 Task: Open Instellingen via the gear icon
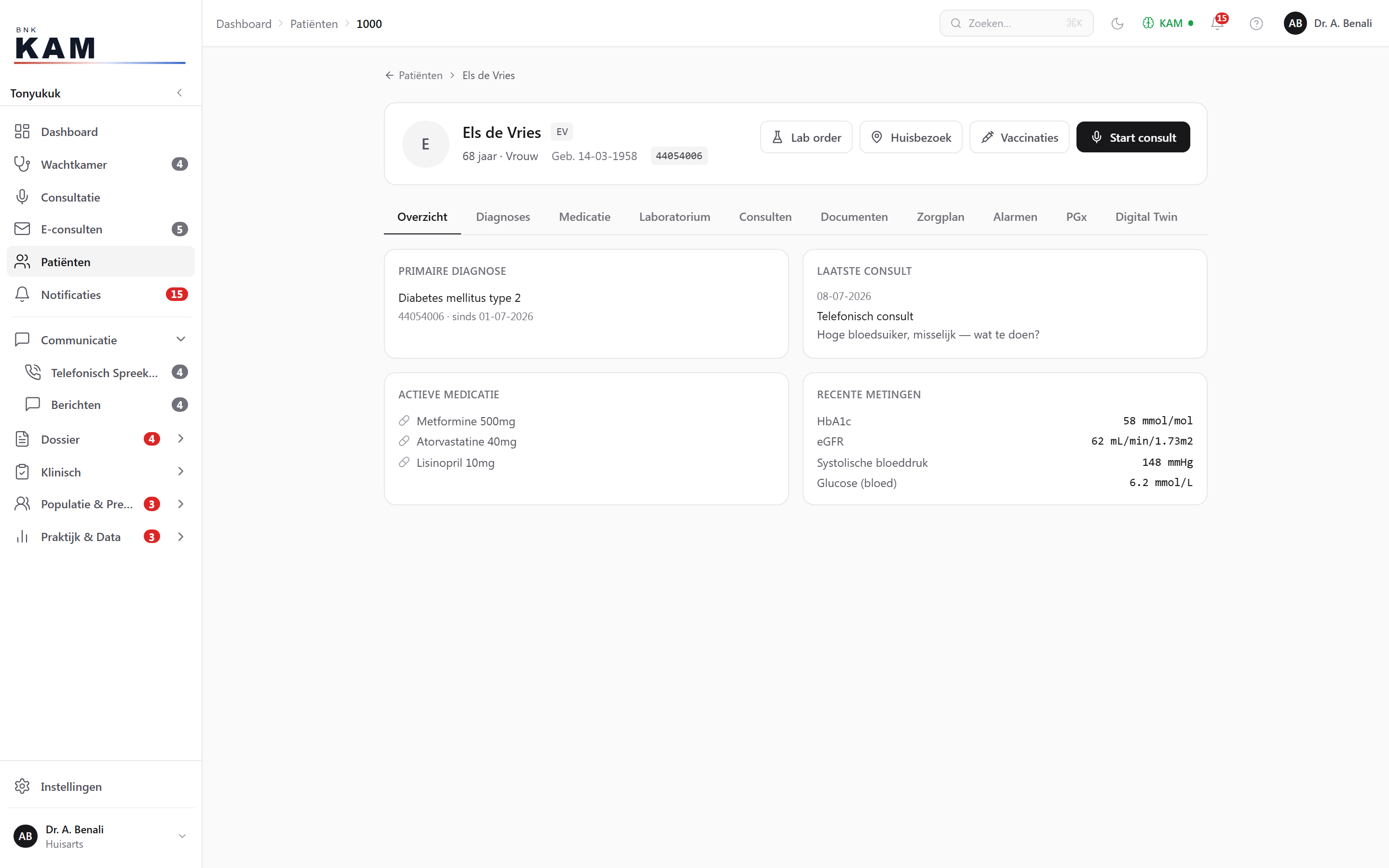tap(22, 786)
